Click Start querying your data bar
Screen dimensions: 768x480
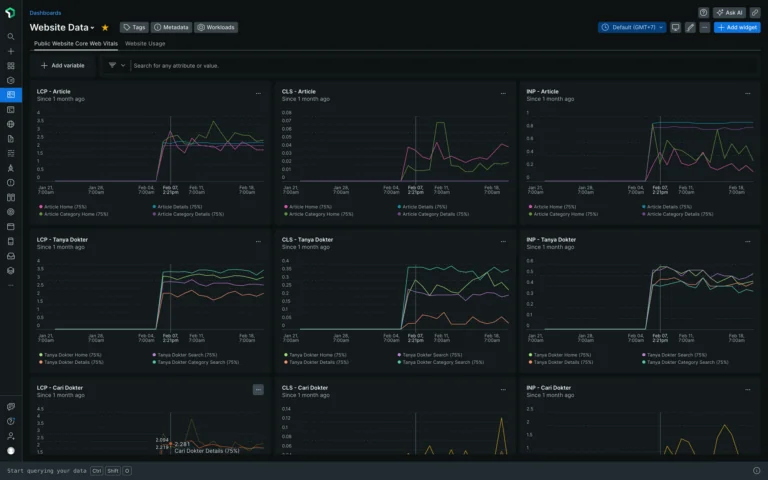coord(384,471)
